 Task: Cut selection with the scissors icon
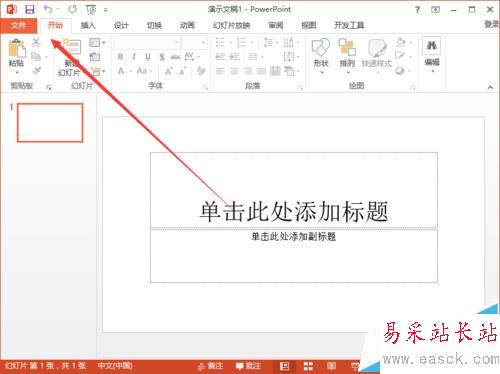tap(36, 42)
